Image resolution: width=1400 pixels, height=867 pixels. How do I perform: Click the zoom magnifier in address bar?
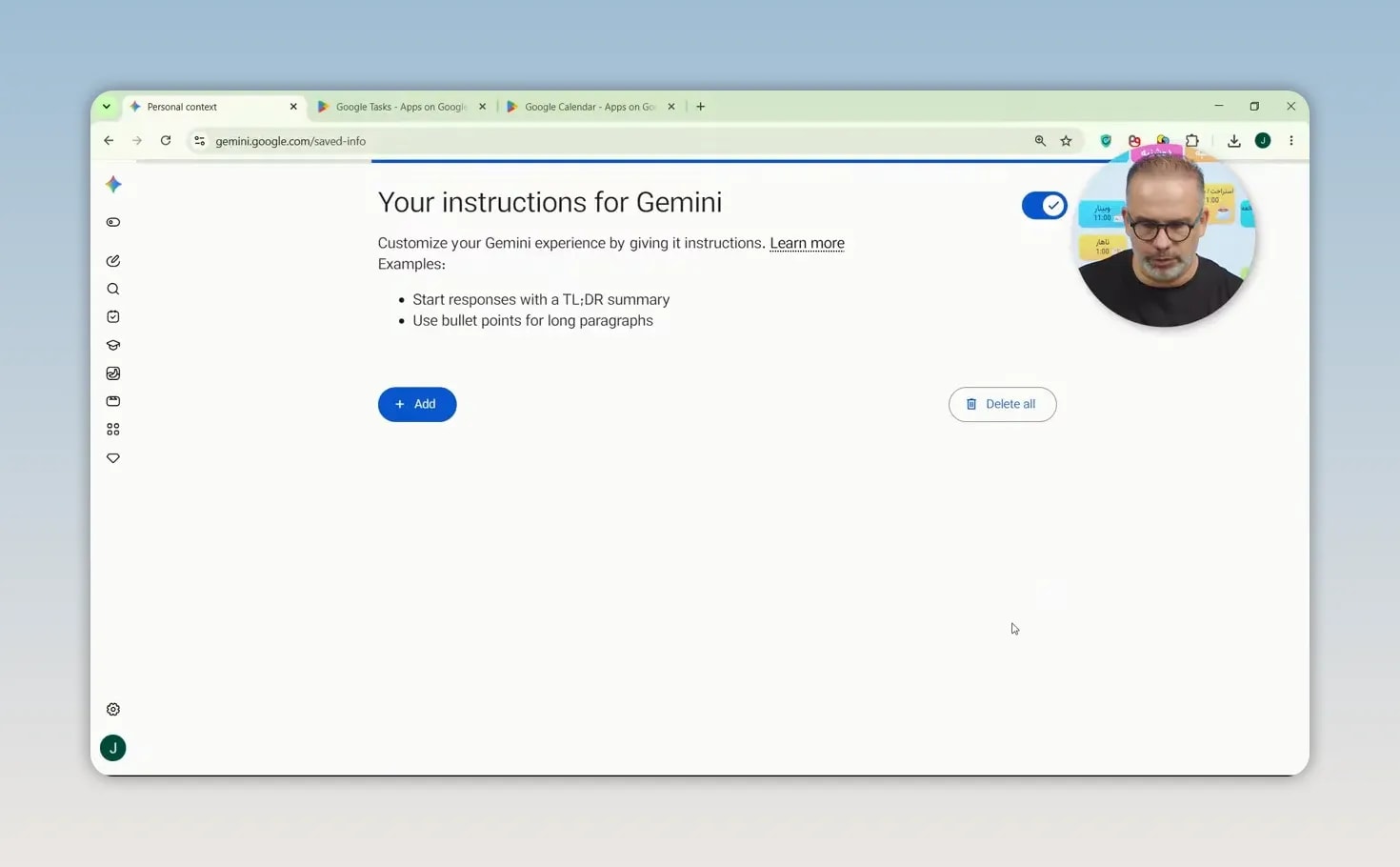click(1040, 141)
